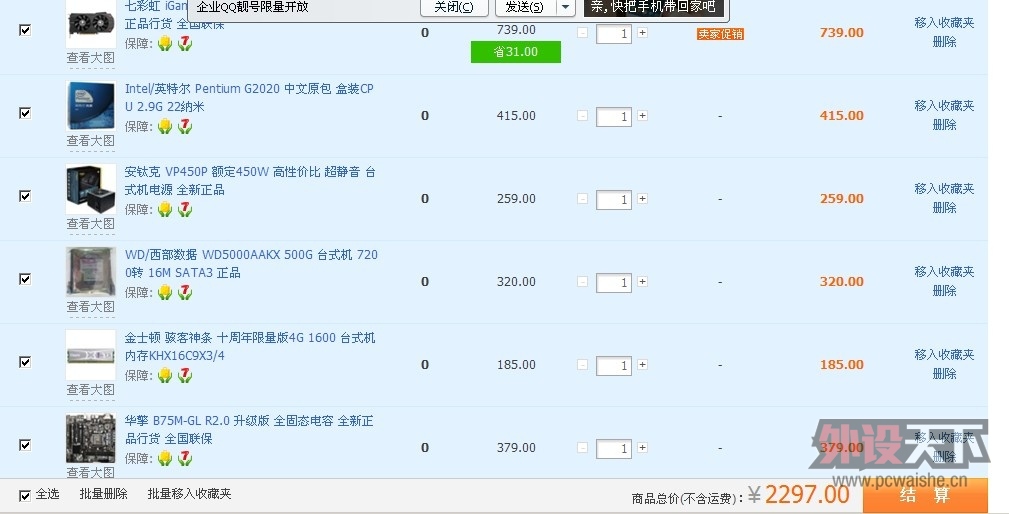1009x514 pixels.
Task: Move WD hard drive to favorites 移入收藏夹
Action: [944, 272]
